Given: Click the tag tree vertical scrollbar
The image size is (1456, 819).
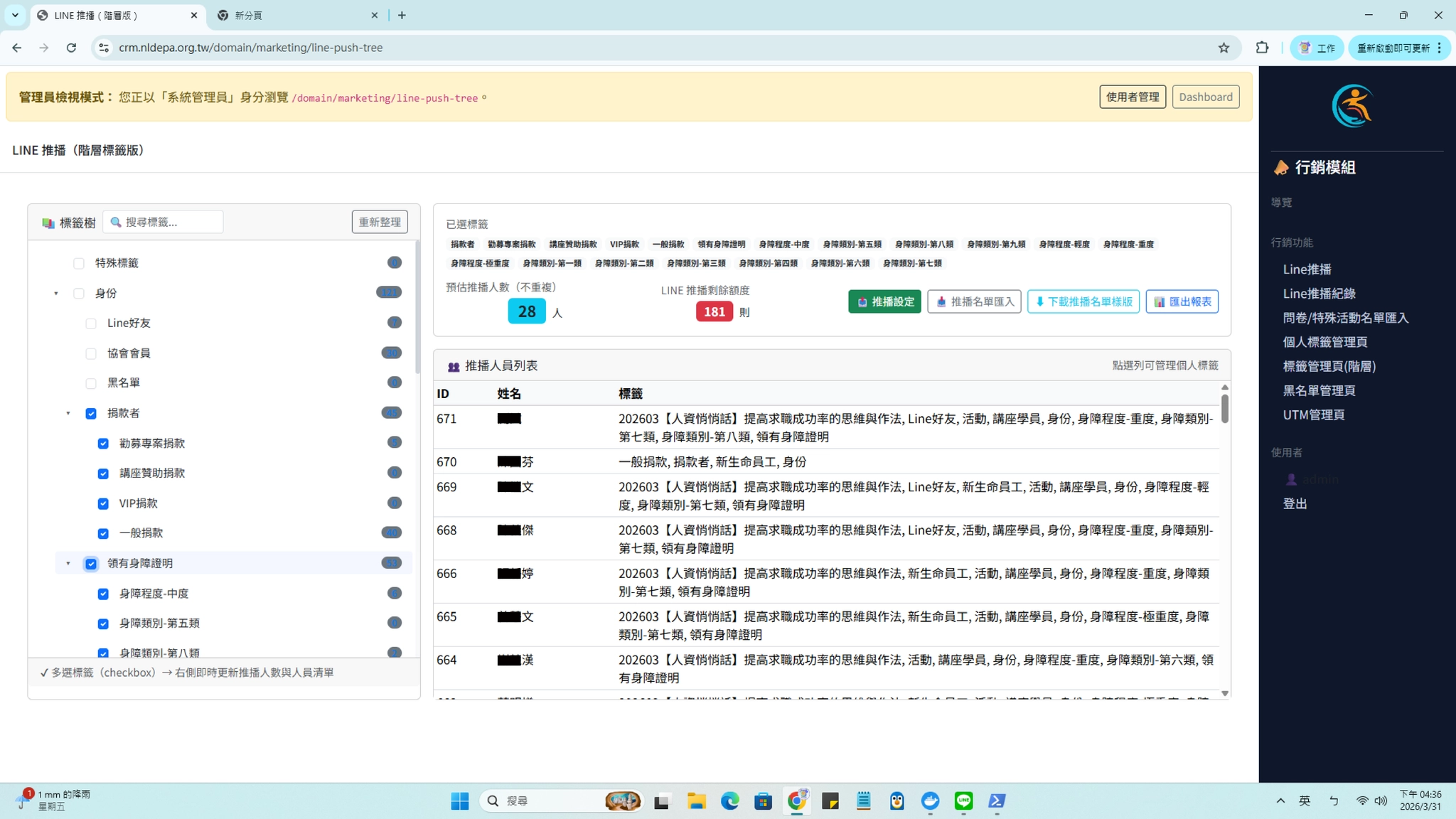Looking at the screenshot, I should [x=417, y=307].
